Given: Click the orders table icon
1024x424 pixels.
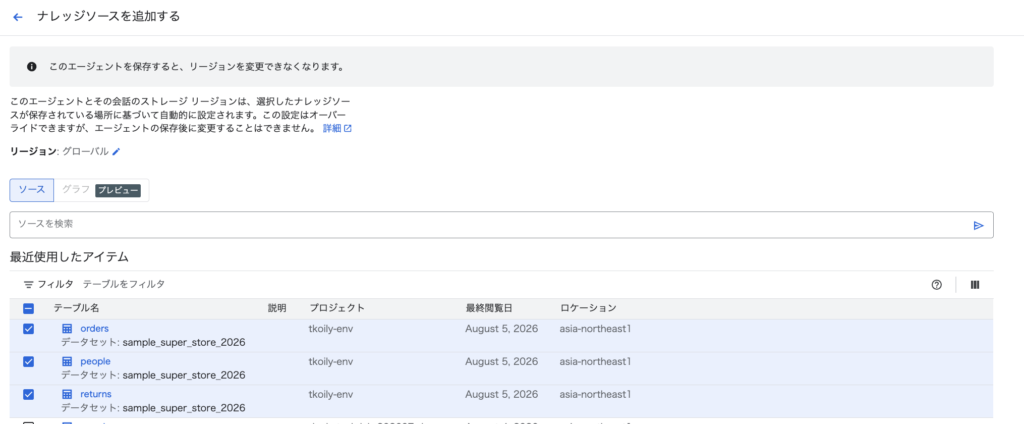Looking at the screenshot, I should coord(67,329).
